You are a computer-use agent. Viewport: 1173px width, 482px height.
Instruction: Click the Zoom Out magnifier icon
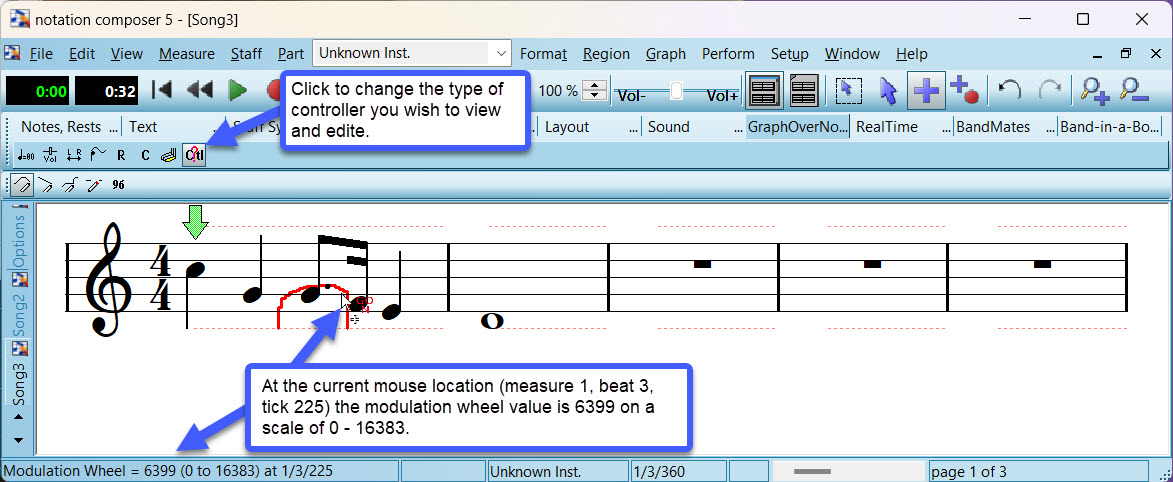[x=1135, y=91]
